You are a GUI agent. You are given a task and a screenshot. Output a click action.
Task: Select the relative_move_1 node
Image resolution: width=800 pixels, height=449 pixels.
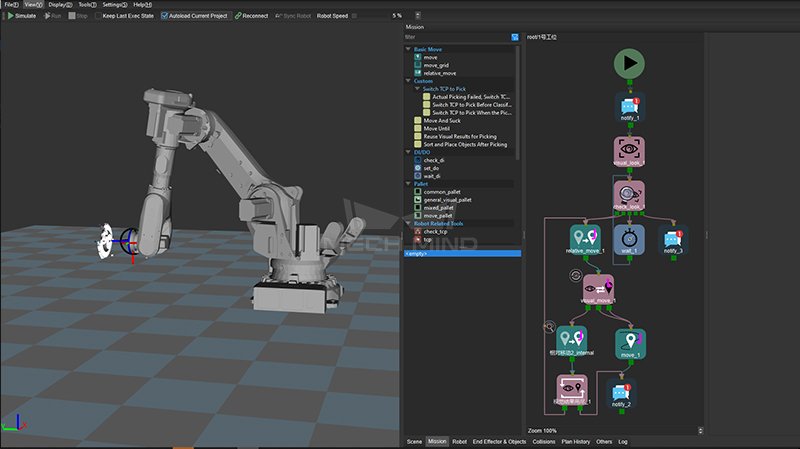click(x=583, y=239)
